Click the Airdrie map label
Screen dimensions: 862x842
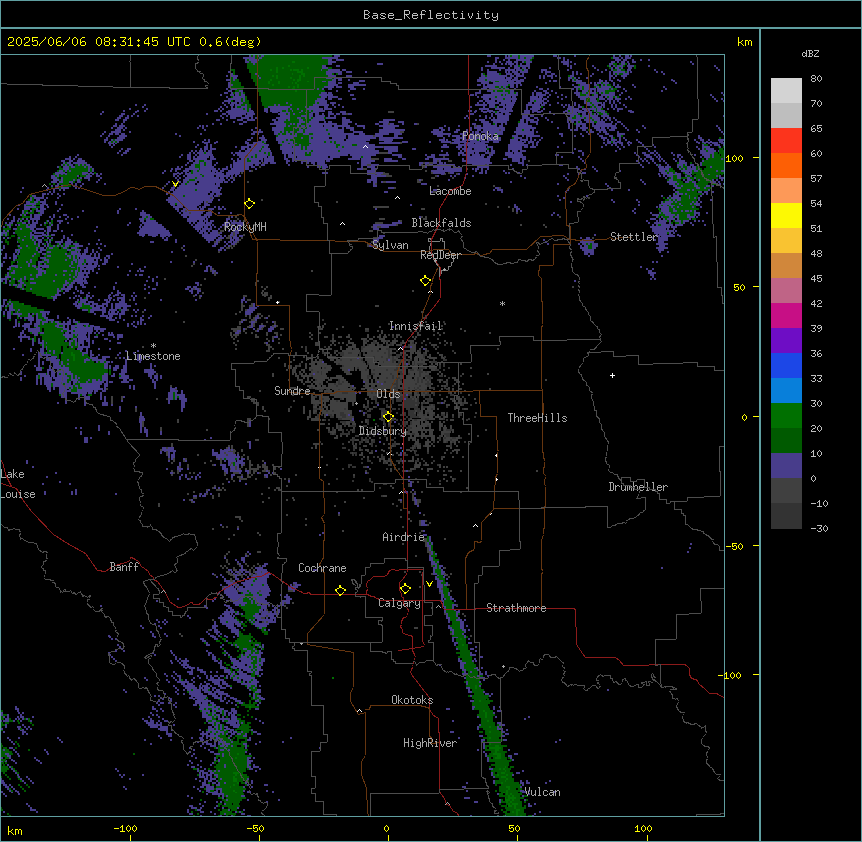404,537
